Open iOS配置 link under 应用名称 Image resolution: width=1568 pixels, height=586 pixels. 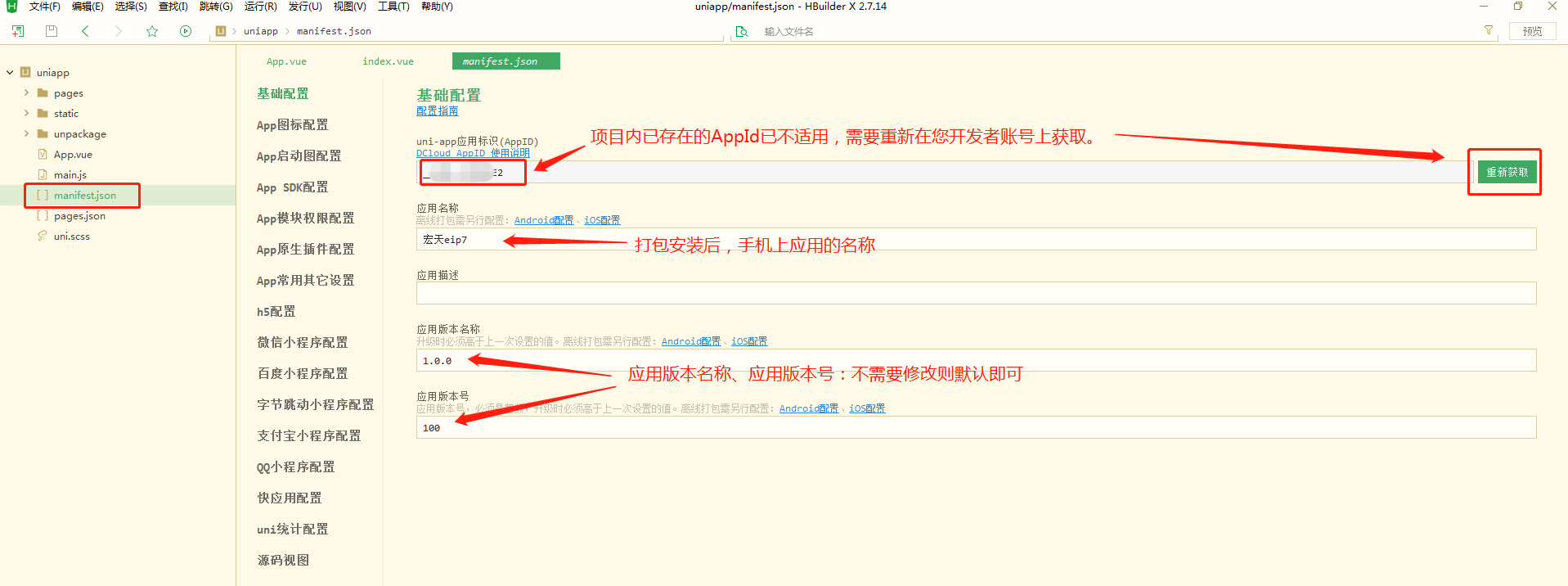coord(602,220)
